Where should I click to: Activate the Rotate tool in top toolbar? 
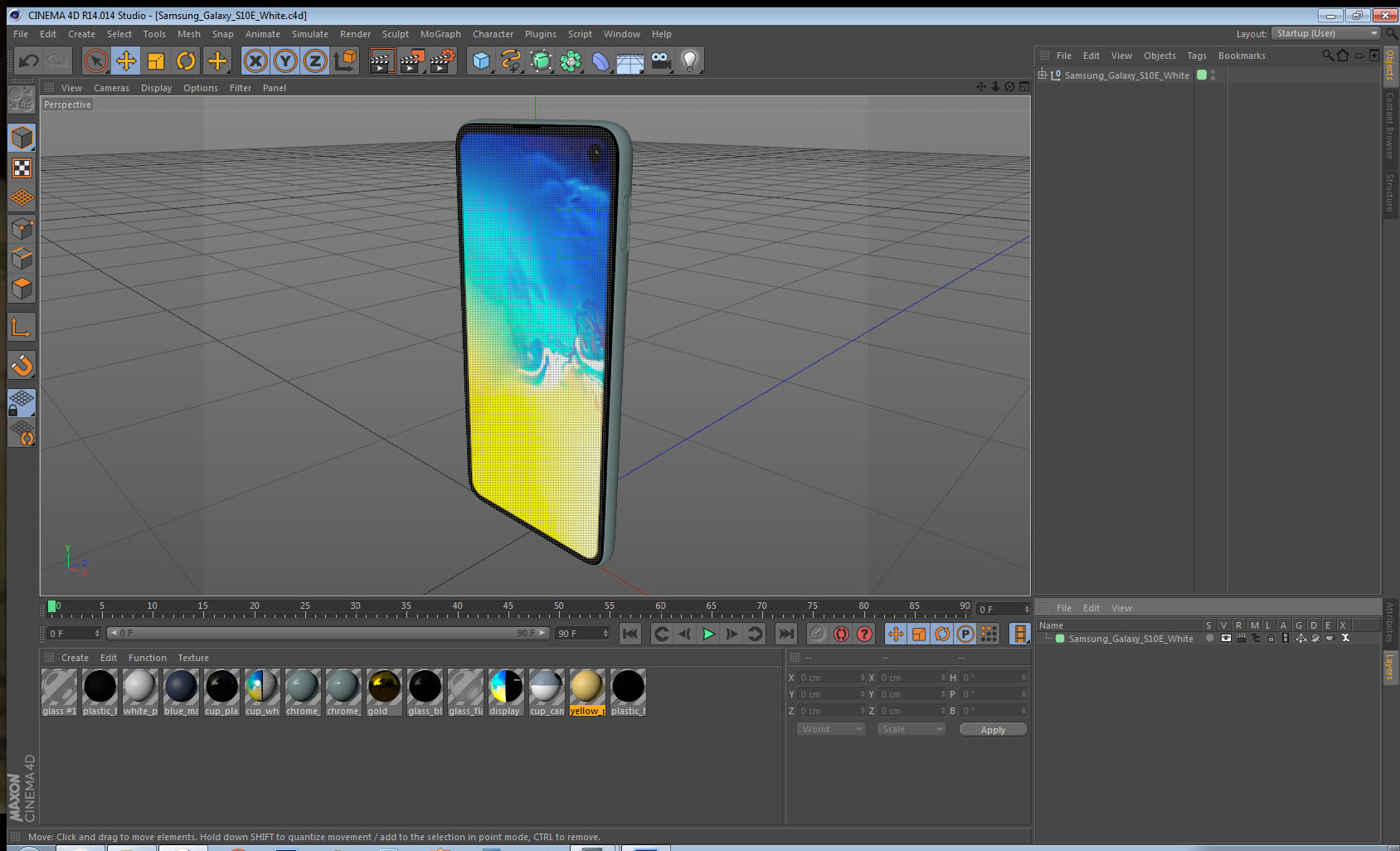187,61
